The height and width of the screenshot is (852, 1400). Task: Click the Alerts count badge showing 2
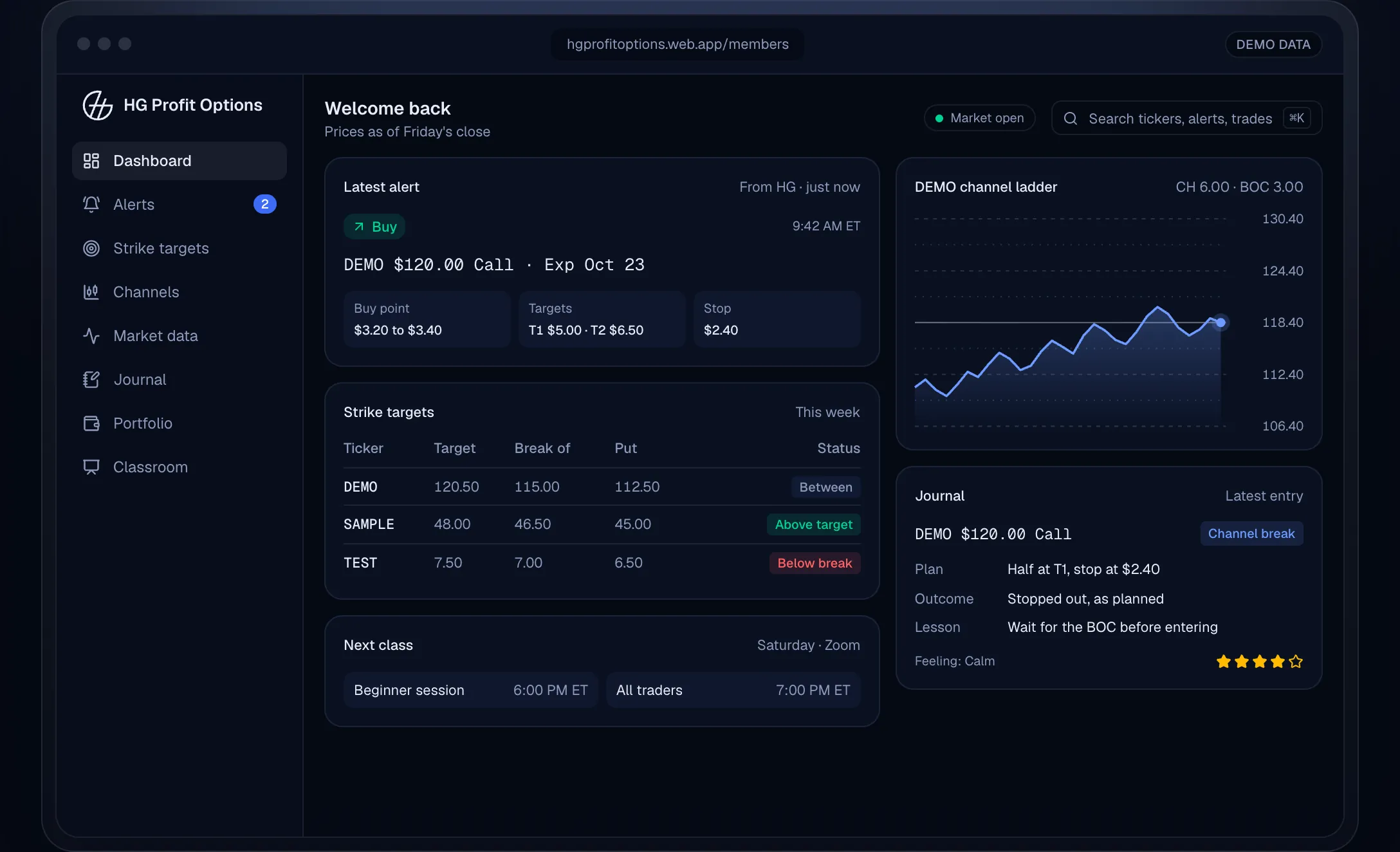pyautogui.click(x=265, y=204)
